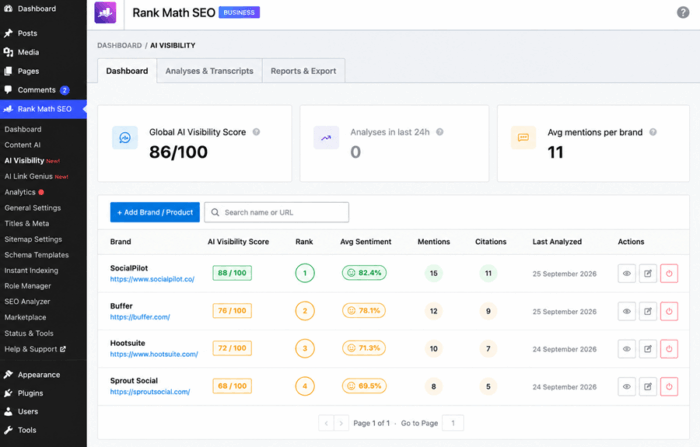This screenshot has height=447, width=700.
Task: Click the AI Visibility Score column header
Action: click(x=238, y=242)
